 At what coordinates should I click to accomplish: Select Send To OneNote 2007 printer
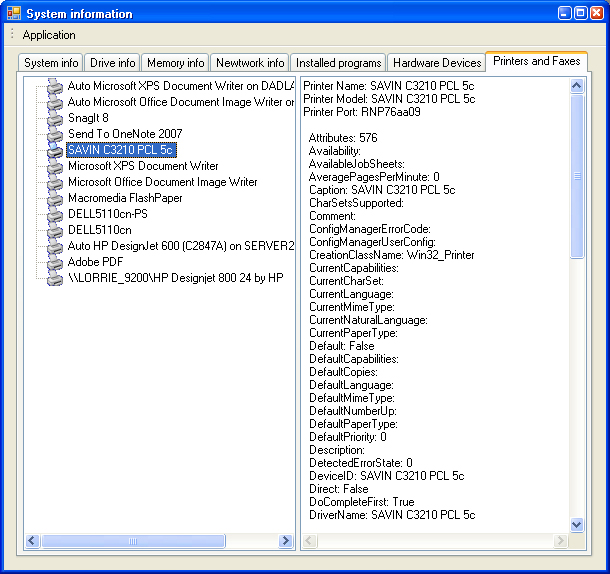pyautogui.click(x=125, y=134)
